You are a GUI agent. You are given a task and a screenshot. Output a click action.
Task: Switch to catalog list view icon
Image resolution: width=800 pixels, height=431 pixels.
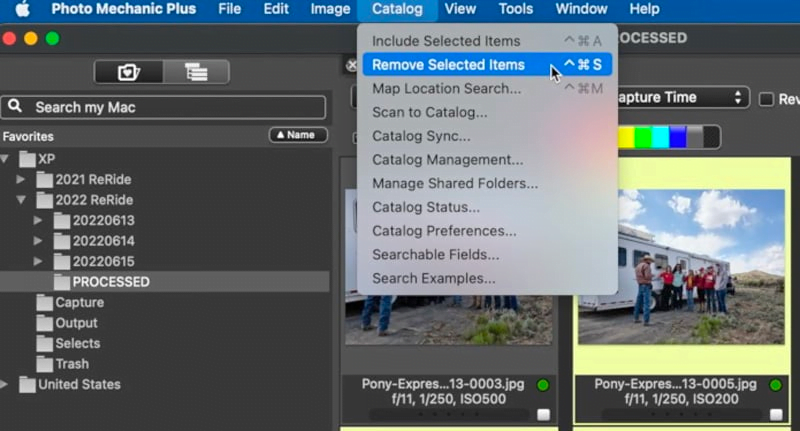tap(196, 72)
